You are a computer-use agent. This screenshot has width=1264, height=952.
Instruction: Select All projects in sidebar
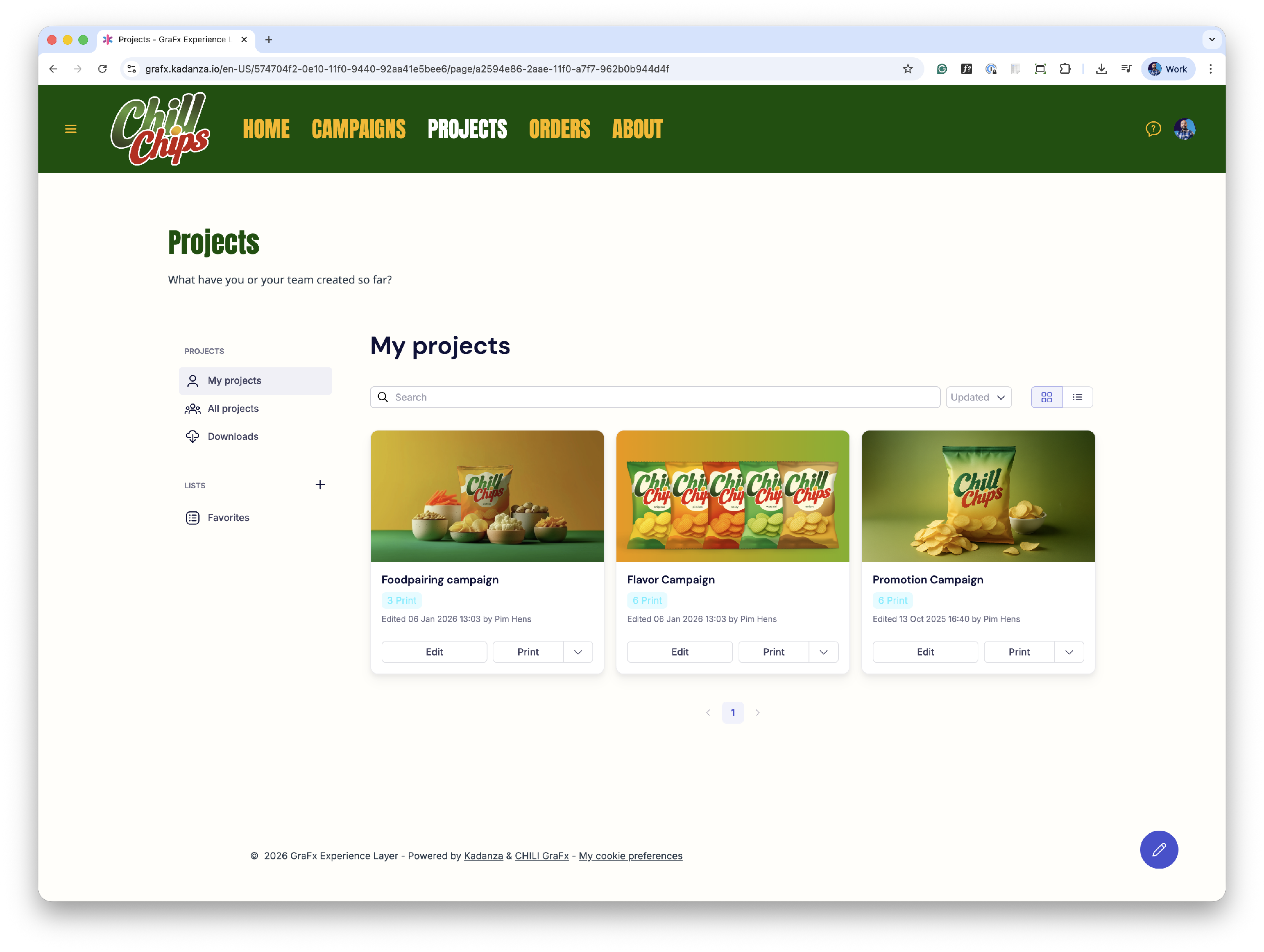tap(233, 409)
